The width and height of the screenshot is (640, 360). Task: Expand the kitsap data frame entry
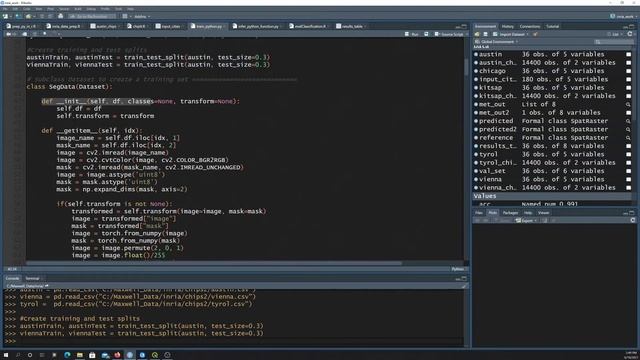tap(476, 88)
